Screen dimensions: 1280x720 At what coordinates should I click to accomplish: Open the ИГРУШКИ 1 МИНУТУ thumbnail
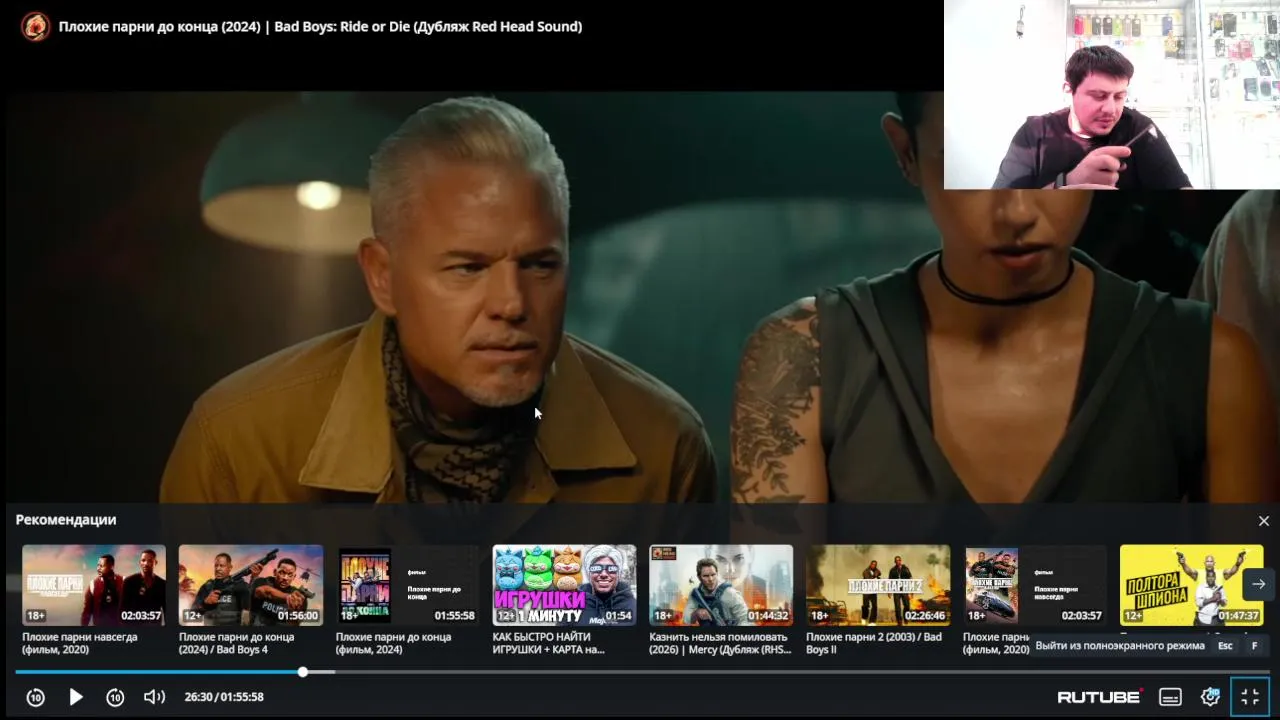click(x=564, y=585)
